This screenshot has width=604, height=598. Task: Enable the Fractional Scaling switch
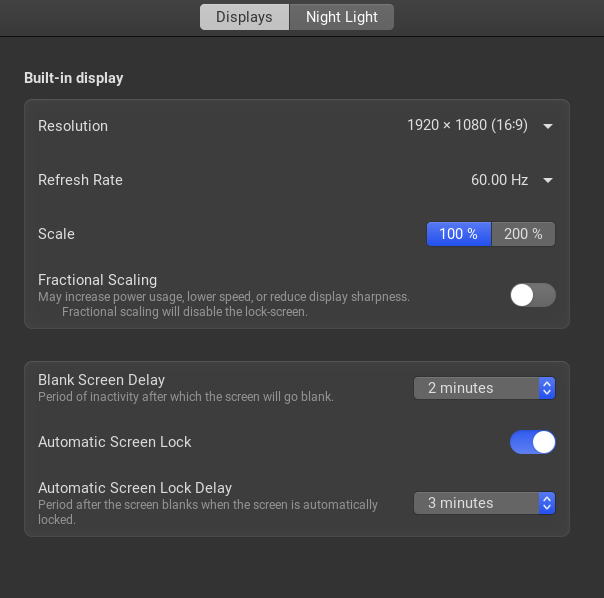(532, 295)
